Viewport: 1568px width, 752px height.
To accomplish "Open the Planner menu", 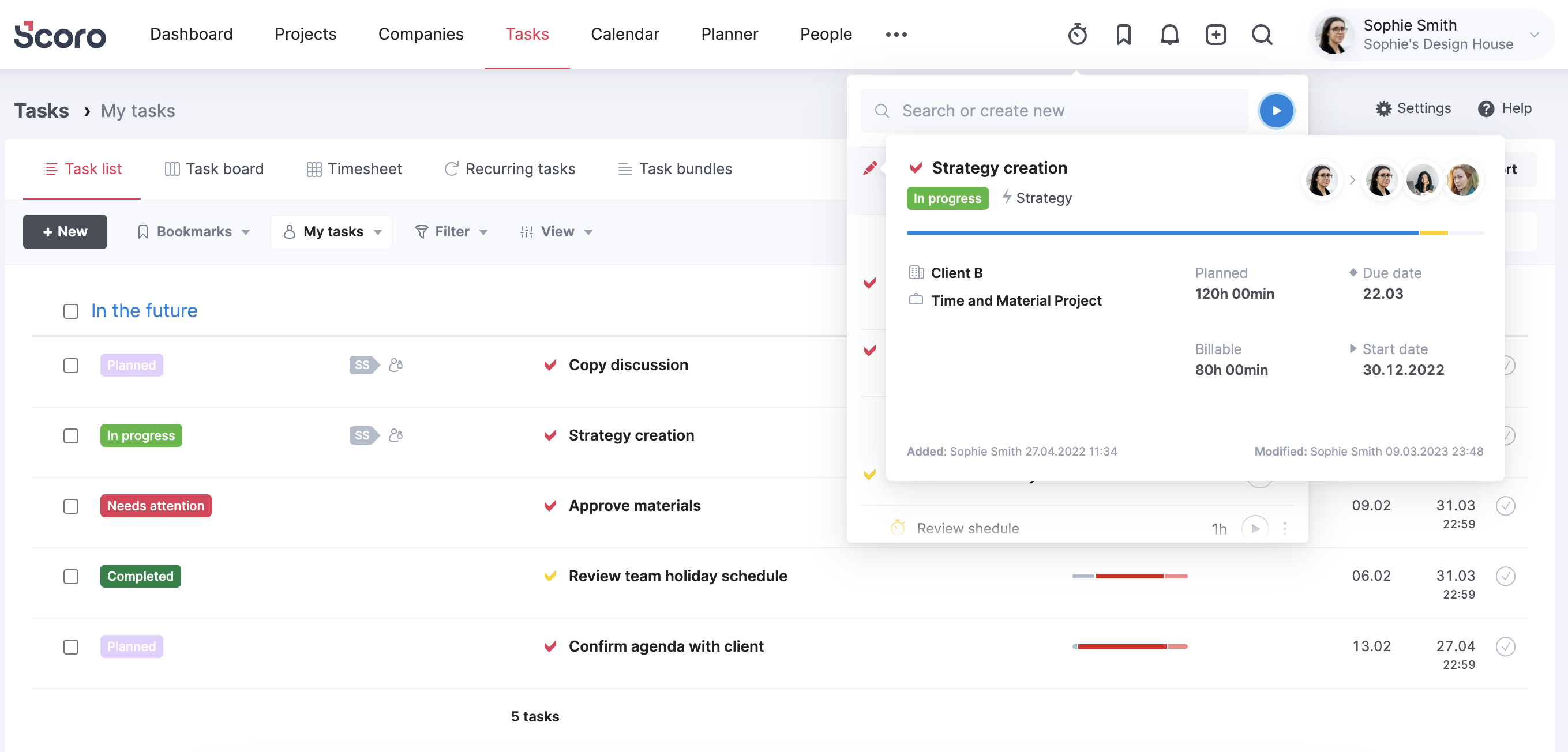I will tap(729, 34).
